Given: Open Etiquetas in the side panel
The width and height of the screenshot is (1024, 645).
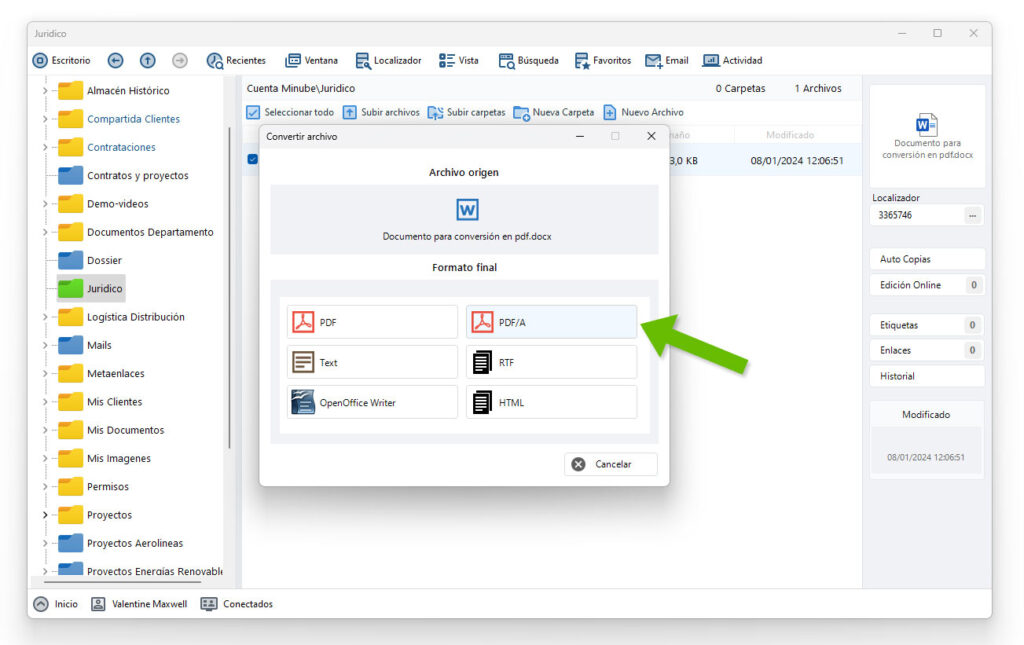Looking at the screenshot, I should click(x=927, y=325).
